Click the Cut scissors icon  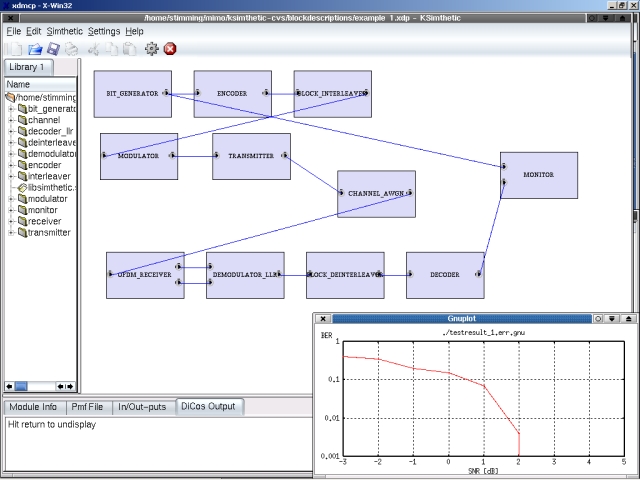pyautogui.click(x=93, y=48)
